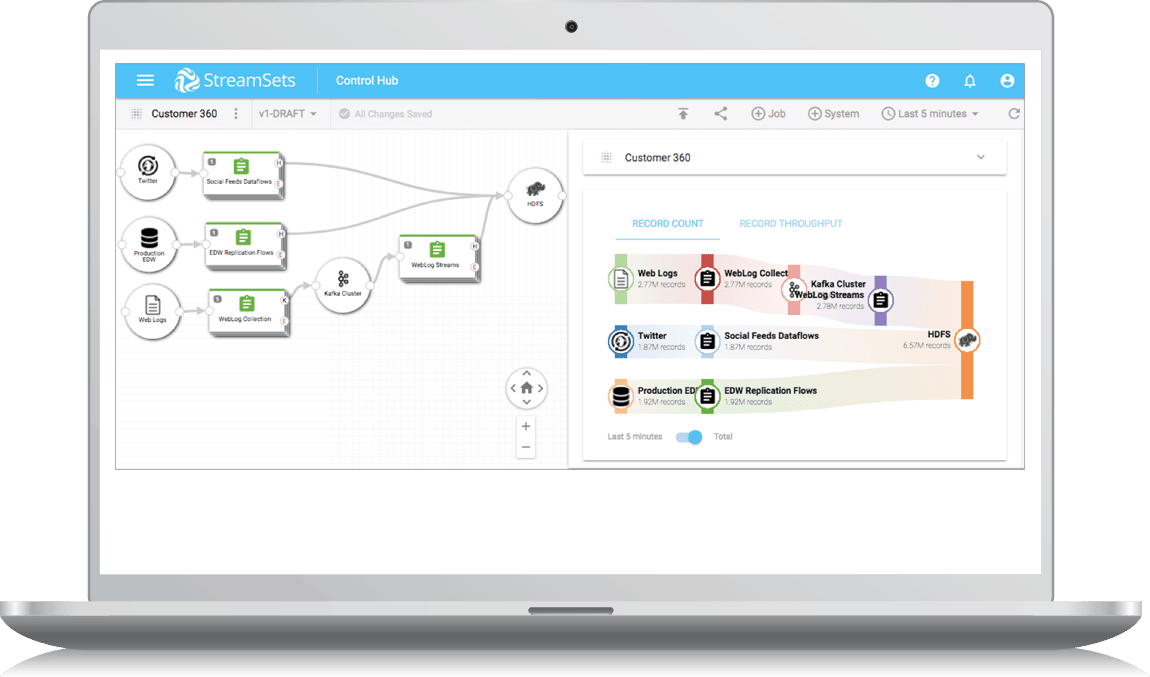
Task: Select the HDFS node on canvas
Action: (535, 196)
